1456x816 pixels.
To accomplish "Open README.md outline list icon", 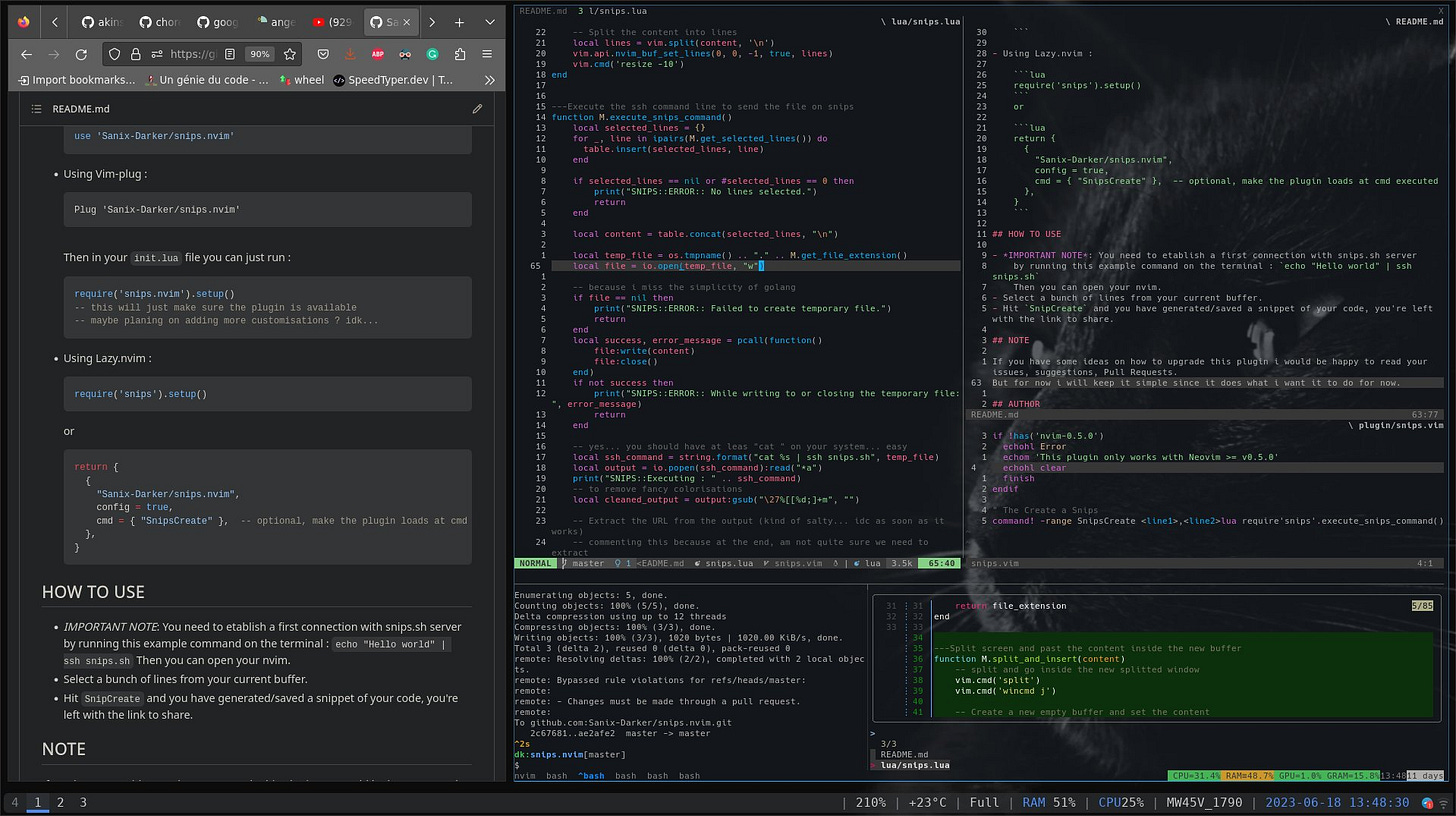I will (36, 108).
